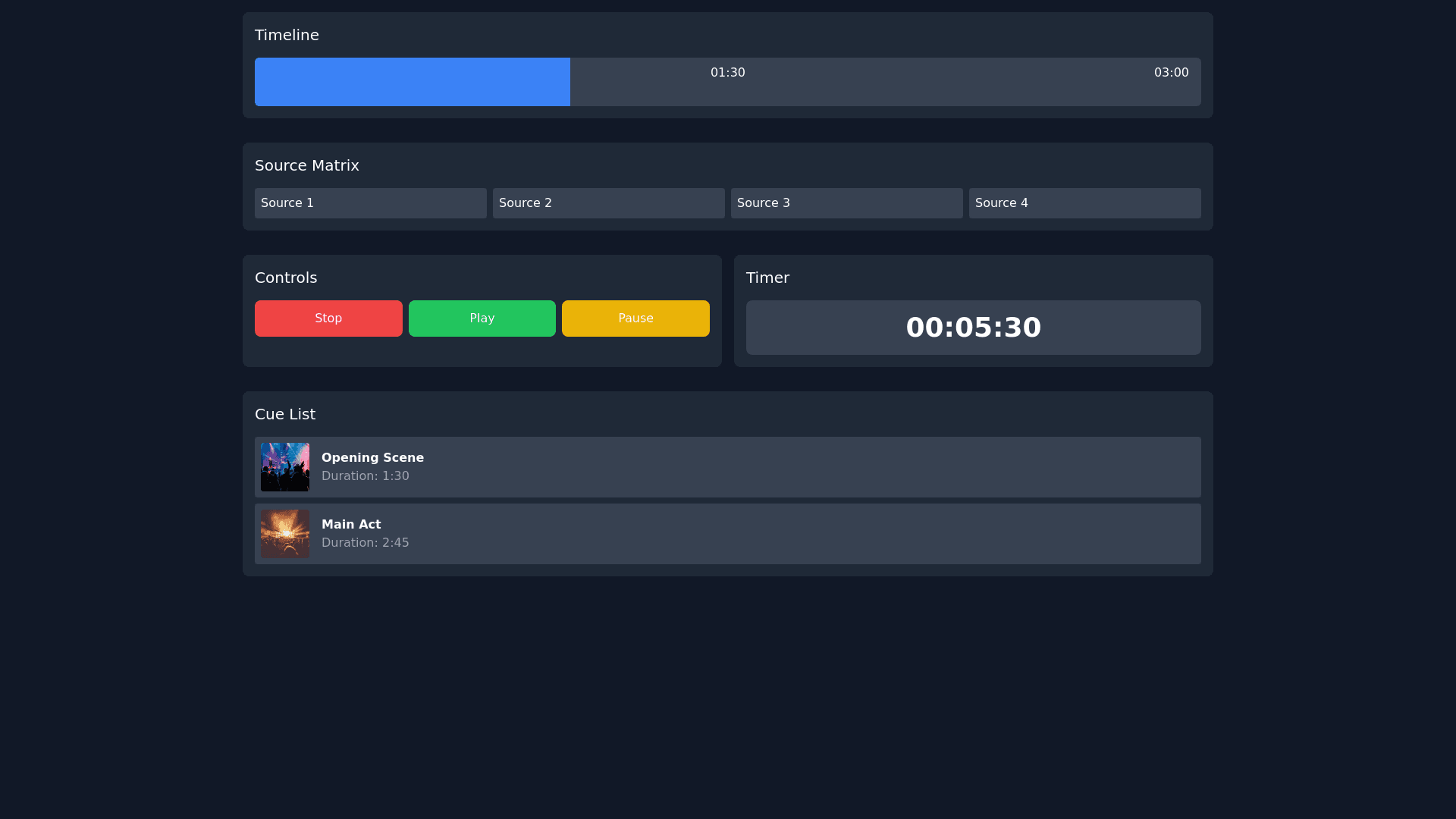Click the blue filled timeline progress segment
This screenshot has width=1456, height=819.
coord(412,82)
